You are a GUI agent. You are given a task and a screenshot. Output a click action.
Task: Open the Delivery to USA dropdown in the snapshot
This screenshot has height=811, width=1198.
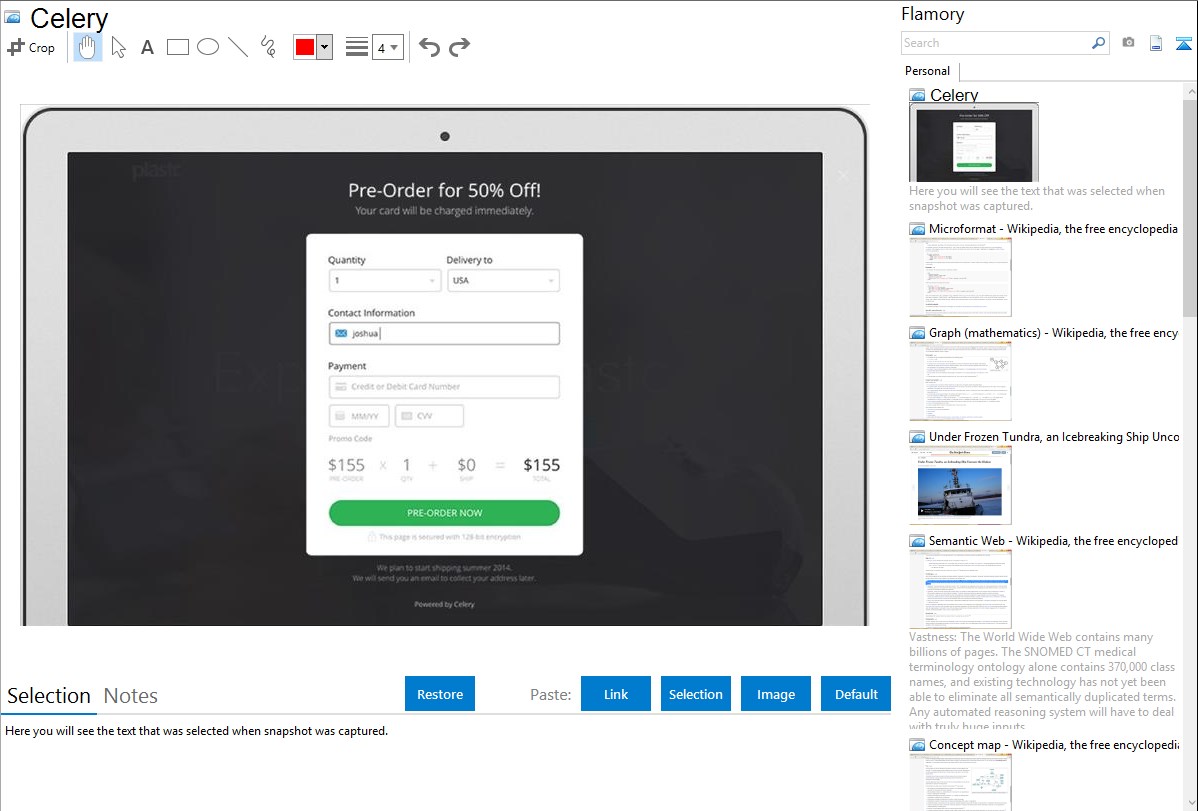click(503, 281)
